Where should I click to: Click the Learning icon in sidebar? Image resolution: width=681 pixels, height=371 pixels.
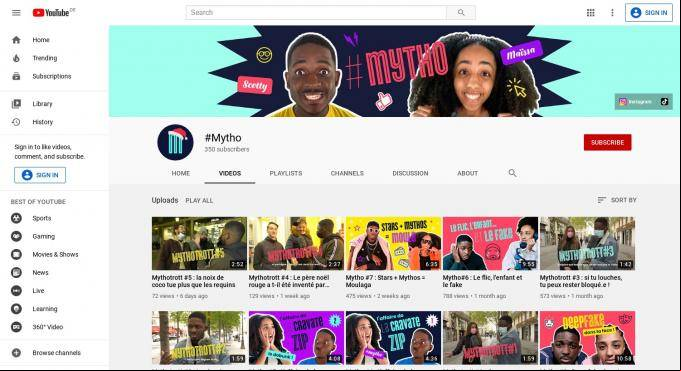pyautogui.click(x=16, y=309)
